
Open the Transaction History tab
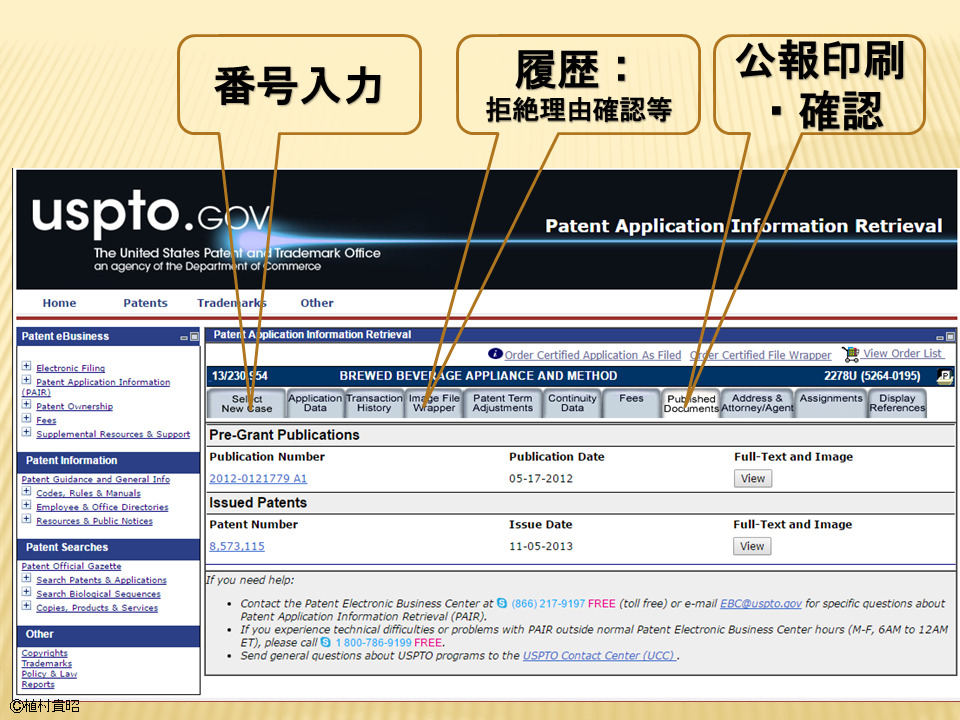pyautogui.click(x=374, y=403)
